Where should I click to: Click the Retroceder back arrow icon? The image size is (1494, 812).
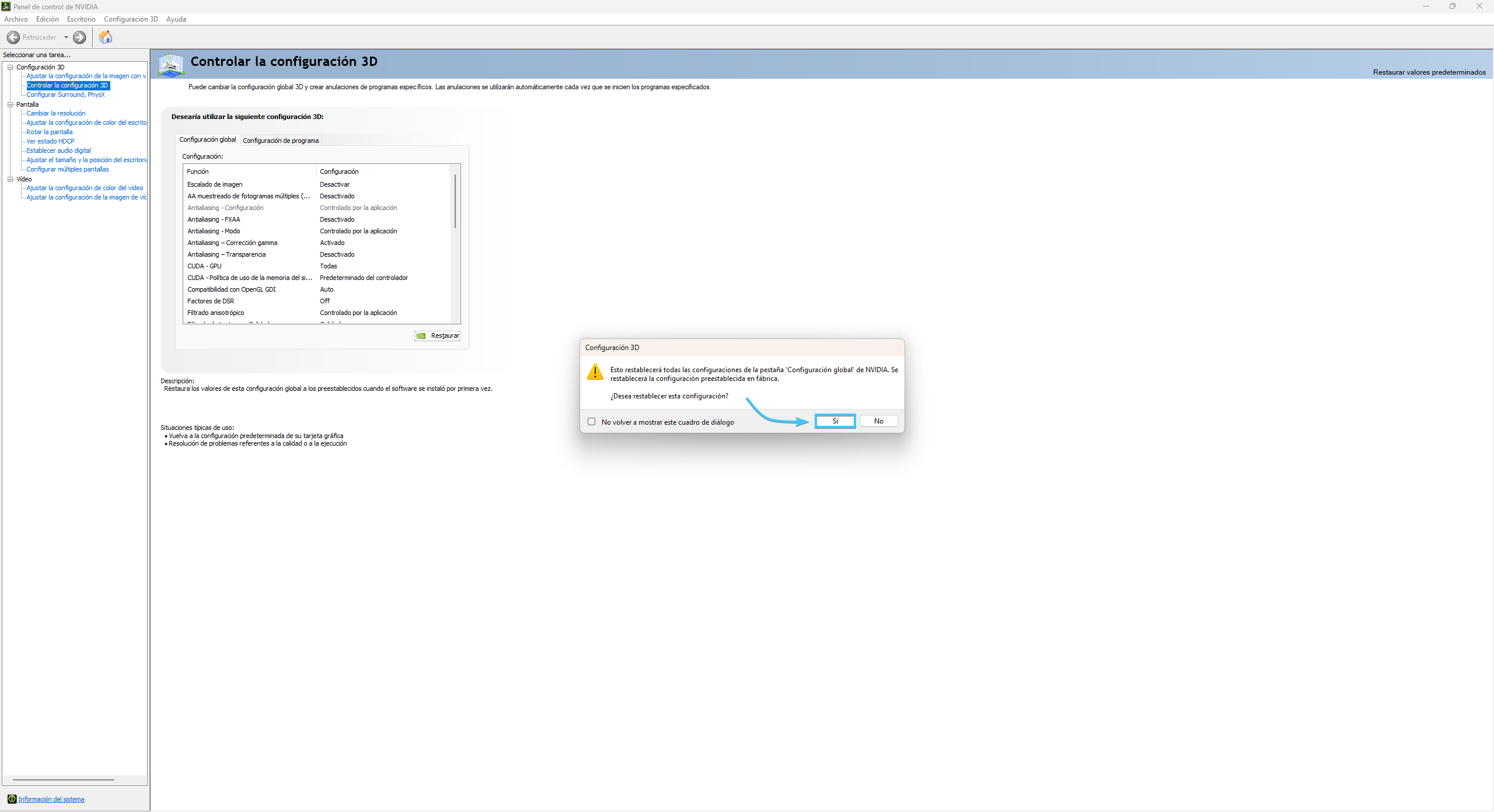[13, 37]
